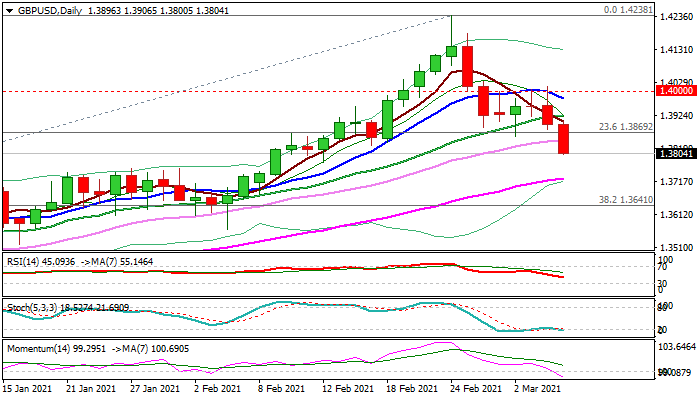Click the last red candle on the chart
Image resolution: width=700 pixels, height=400 pixels.
(564, 139)
